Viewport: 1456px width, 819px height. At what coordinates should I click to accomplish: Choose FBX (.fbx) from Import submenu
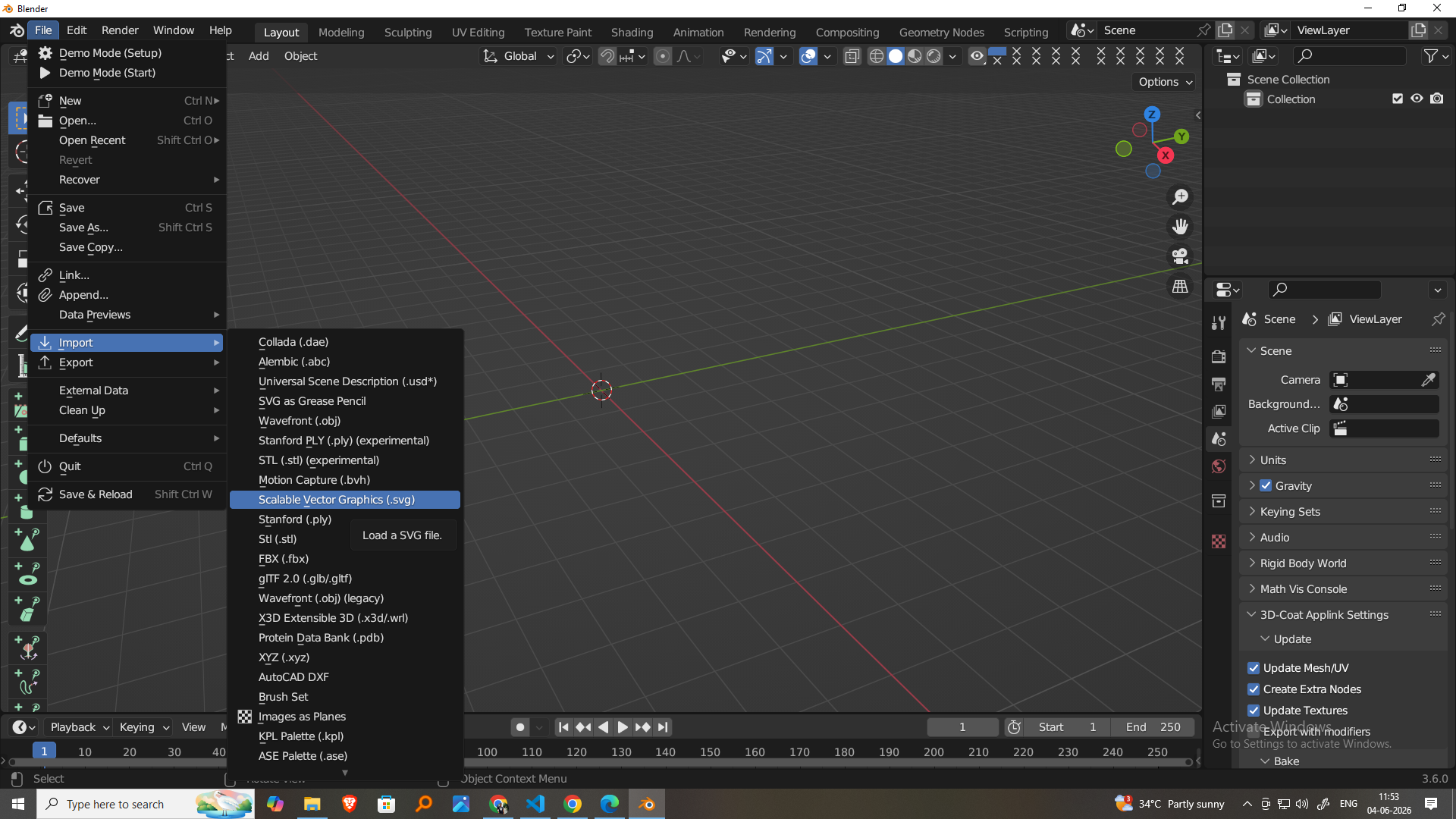pos(345,559)
